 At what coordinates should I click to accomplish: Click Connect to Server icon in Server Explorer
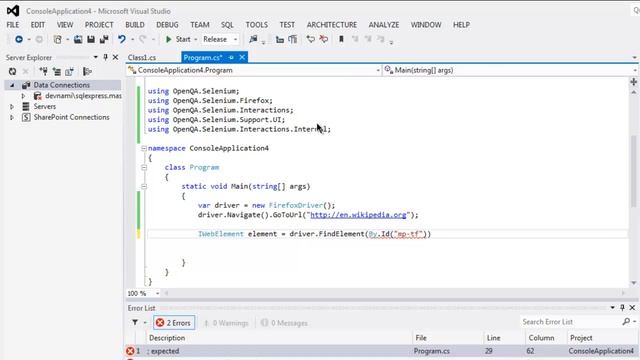click(x=57, y=71)
